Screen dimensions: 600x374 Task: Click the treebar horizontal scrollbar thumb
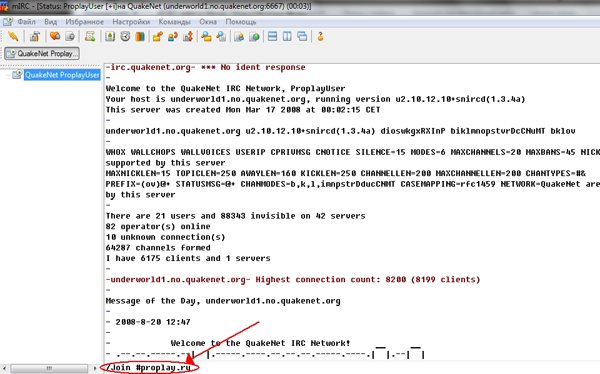[x=49, y=368]
